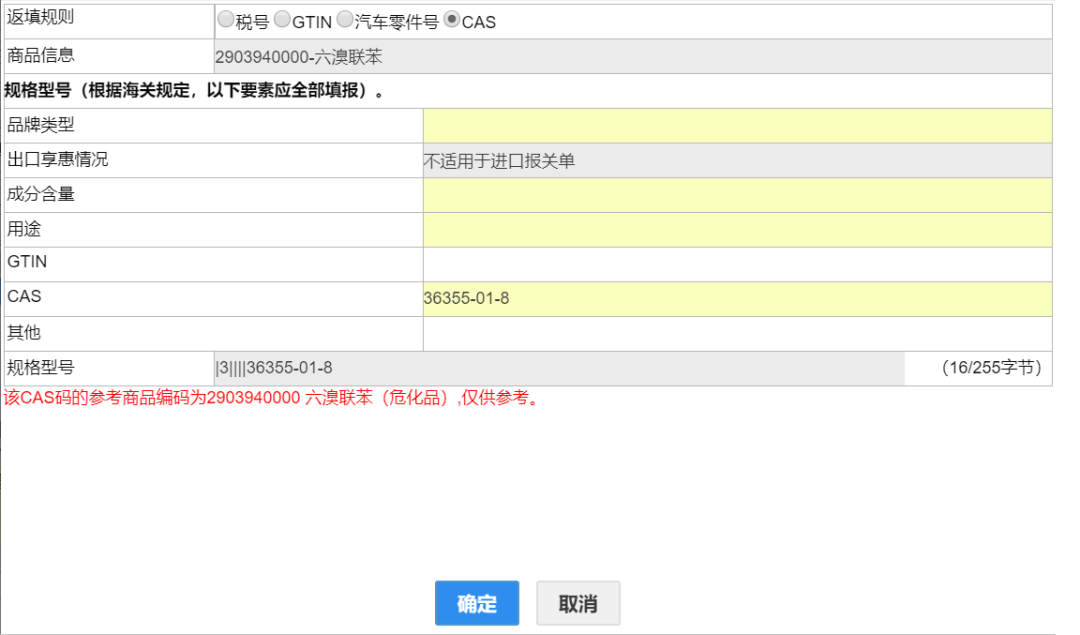
Task: Select the 汽车零件号 radio button
Action: pos(344,19)
